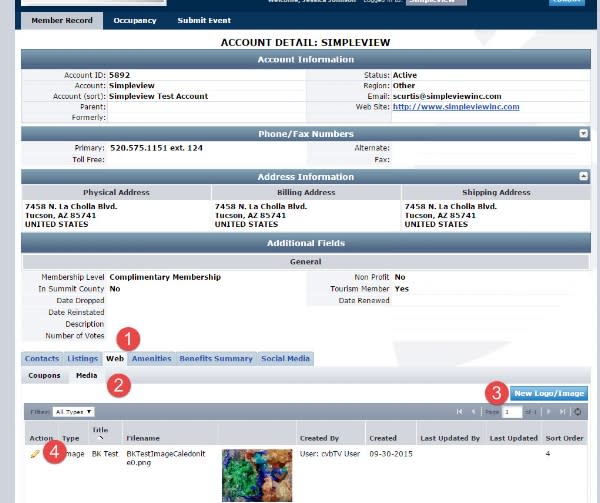Collapse the Phone/Fax Numbers section
The height and width of the screenshot is (503, 600).
click(x=583, y=133)
